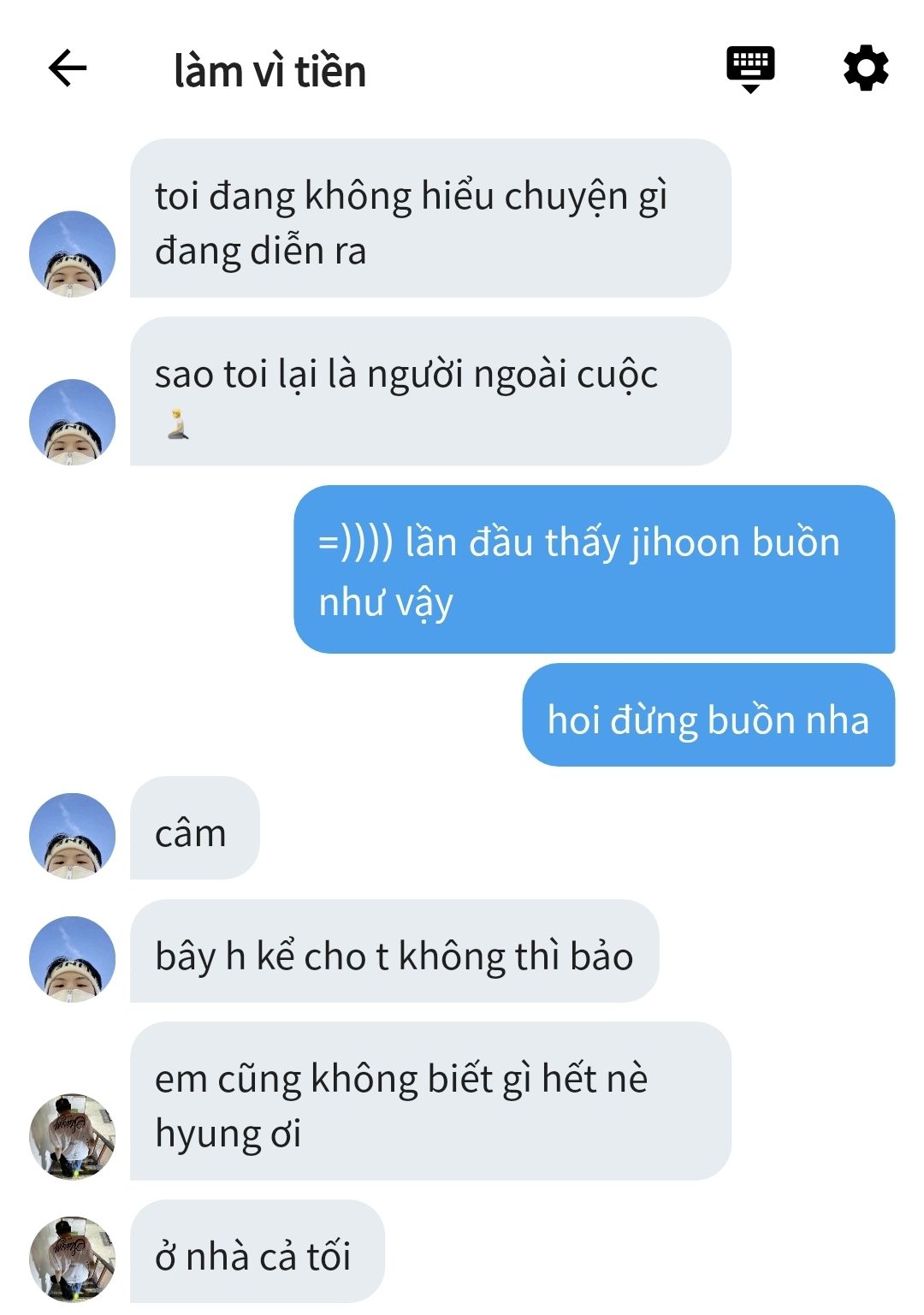Select the 'câm' message bubble

click(194, 827)
